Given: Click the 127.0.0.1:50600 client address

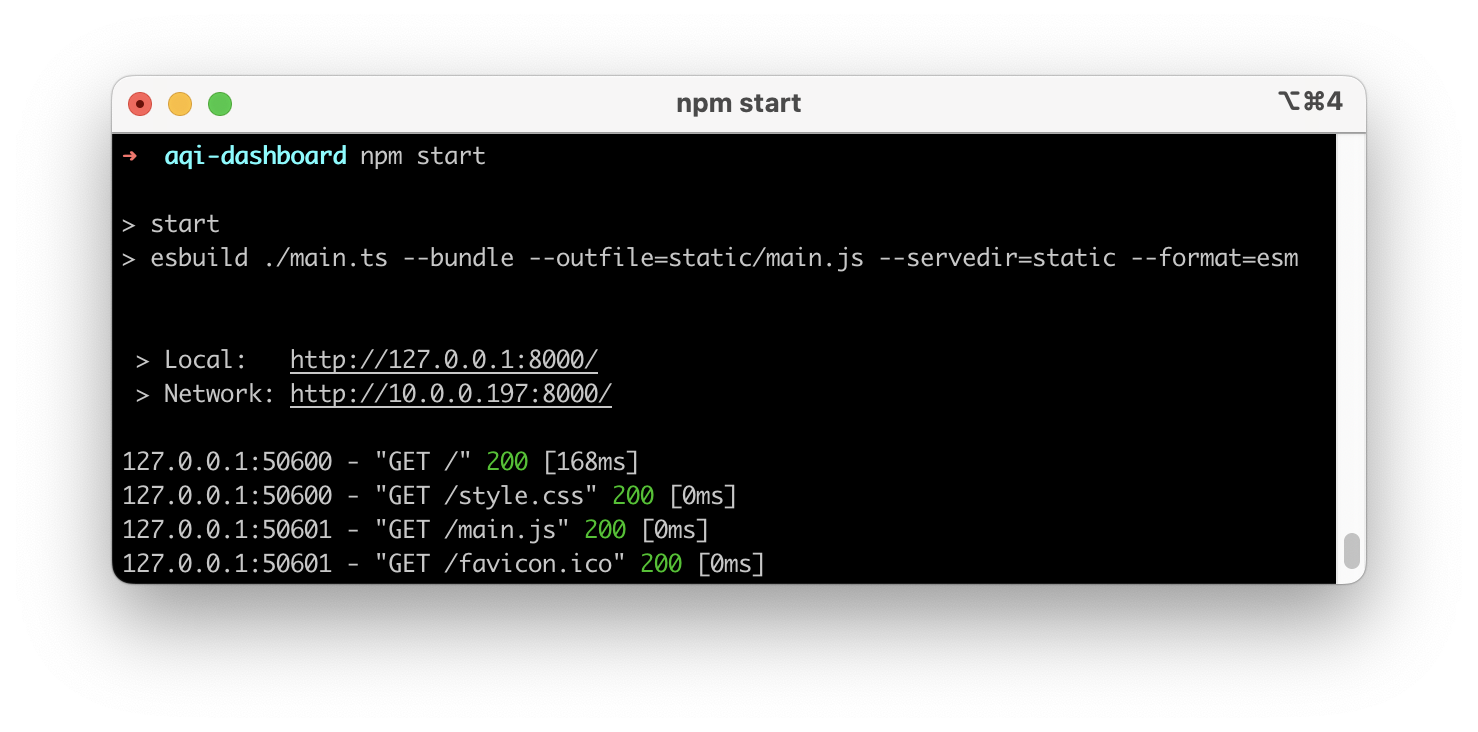Looking at the screenshot, I should click(x=227, y=461).
